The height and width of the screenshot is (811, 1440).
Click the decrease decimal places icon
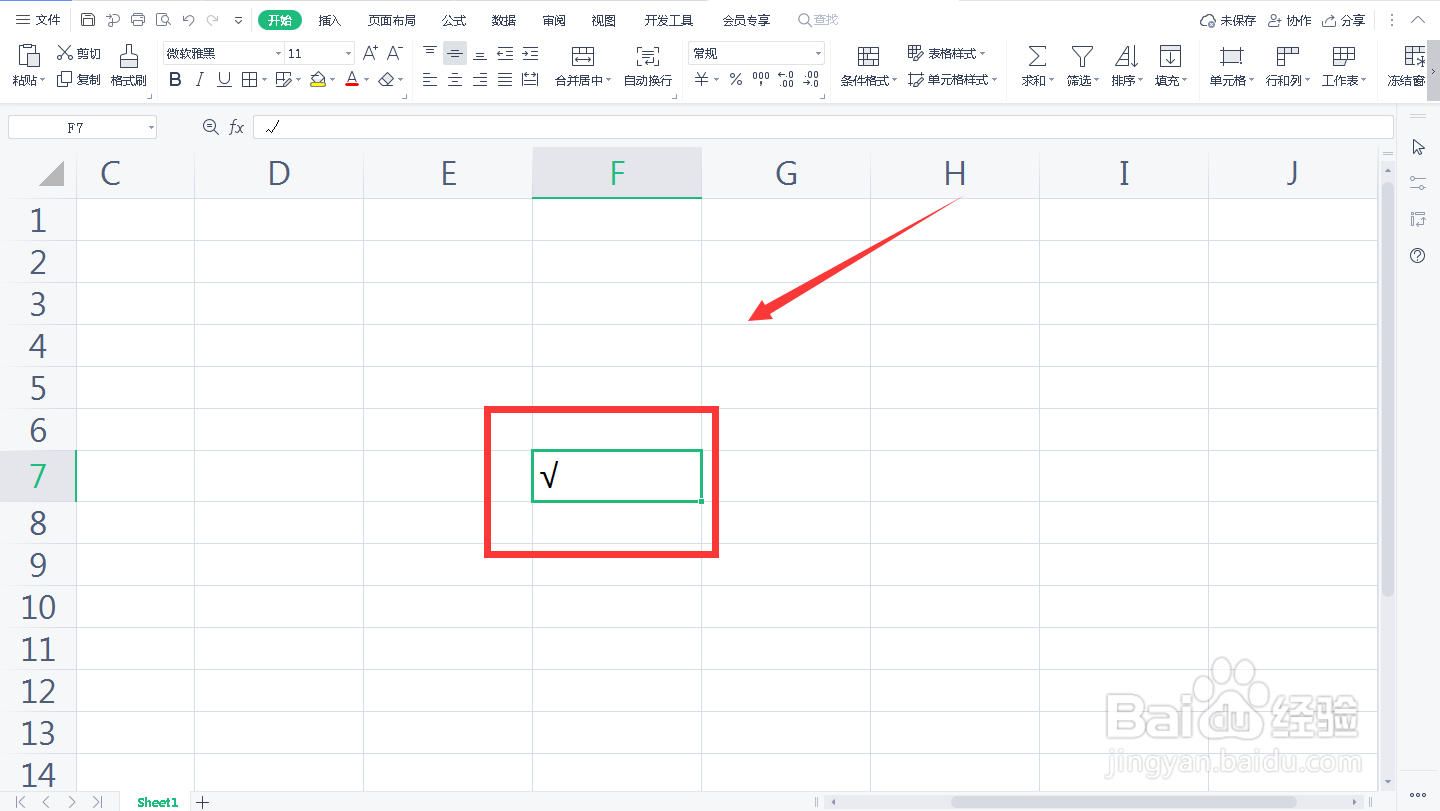(x=811, y=79)
